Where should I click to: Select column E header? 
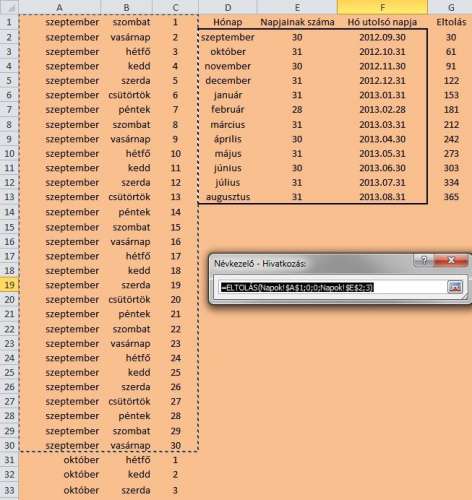click(297, 7)
